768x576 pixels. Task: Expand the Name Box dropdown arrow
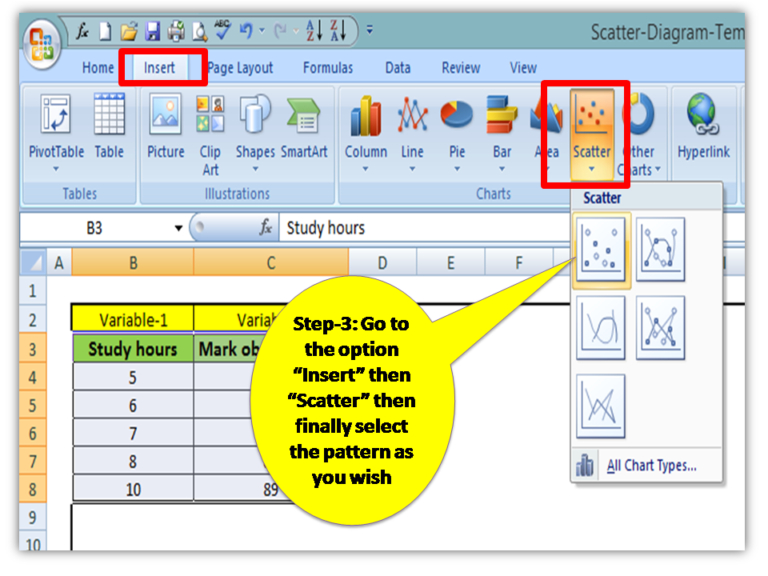tap(179, 228)
